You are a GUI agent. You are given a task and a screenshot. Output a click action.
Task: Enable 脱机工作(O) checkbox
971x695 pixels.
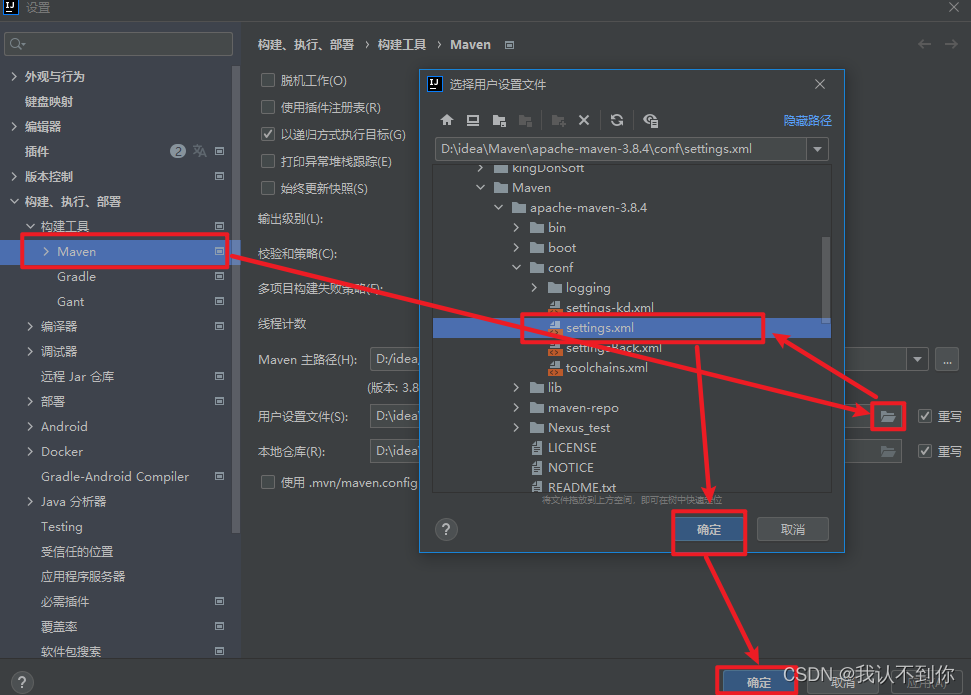268,80
